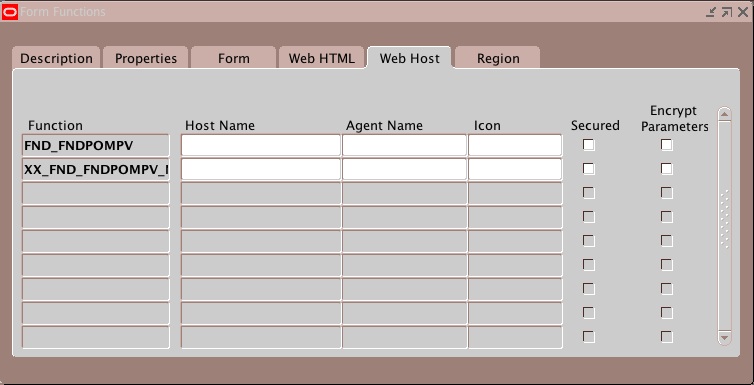This screenshot has height=385, width=754.
Task: Click the vertical scrollbar thumb grip
Action: [725, 219]
